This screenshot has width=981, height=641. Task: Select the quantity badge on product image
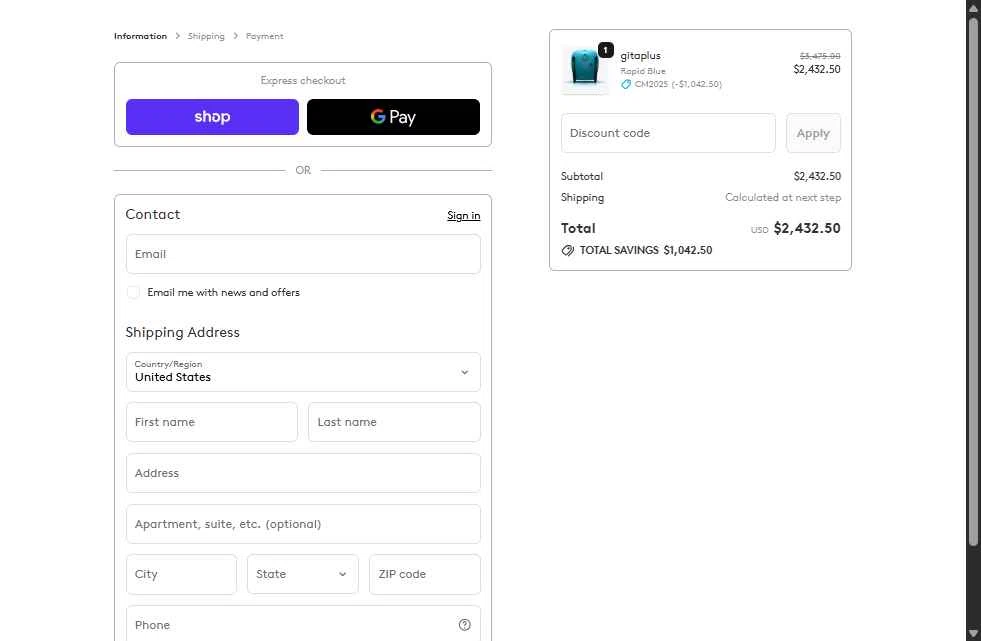coord(606,50)
